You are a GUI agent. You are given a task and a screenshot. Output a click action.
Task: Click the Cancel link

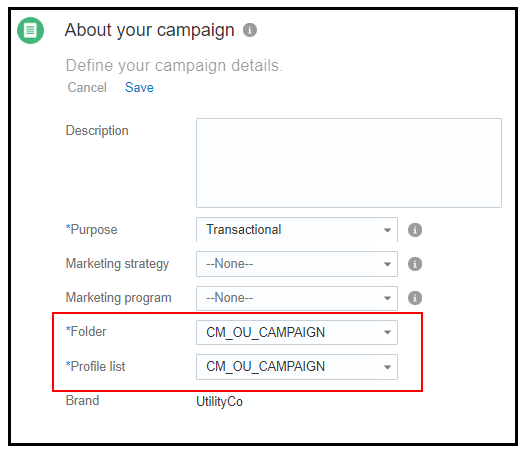coord(87,87)
